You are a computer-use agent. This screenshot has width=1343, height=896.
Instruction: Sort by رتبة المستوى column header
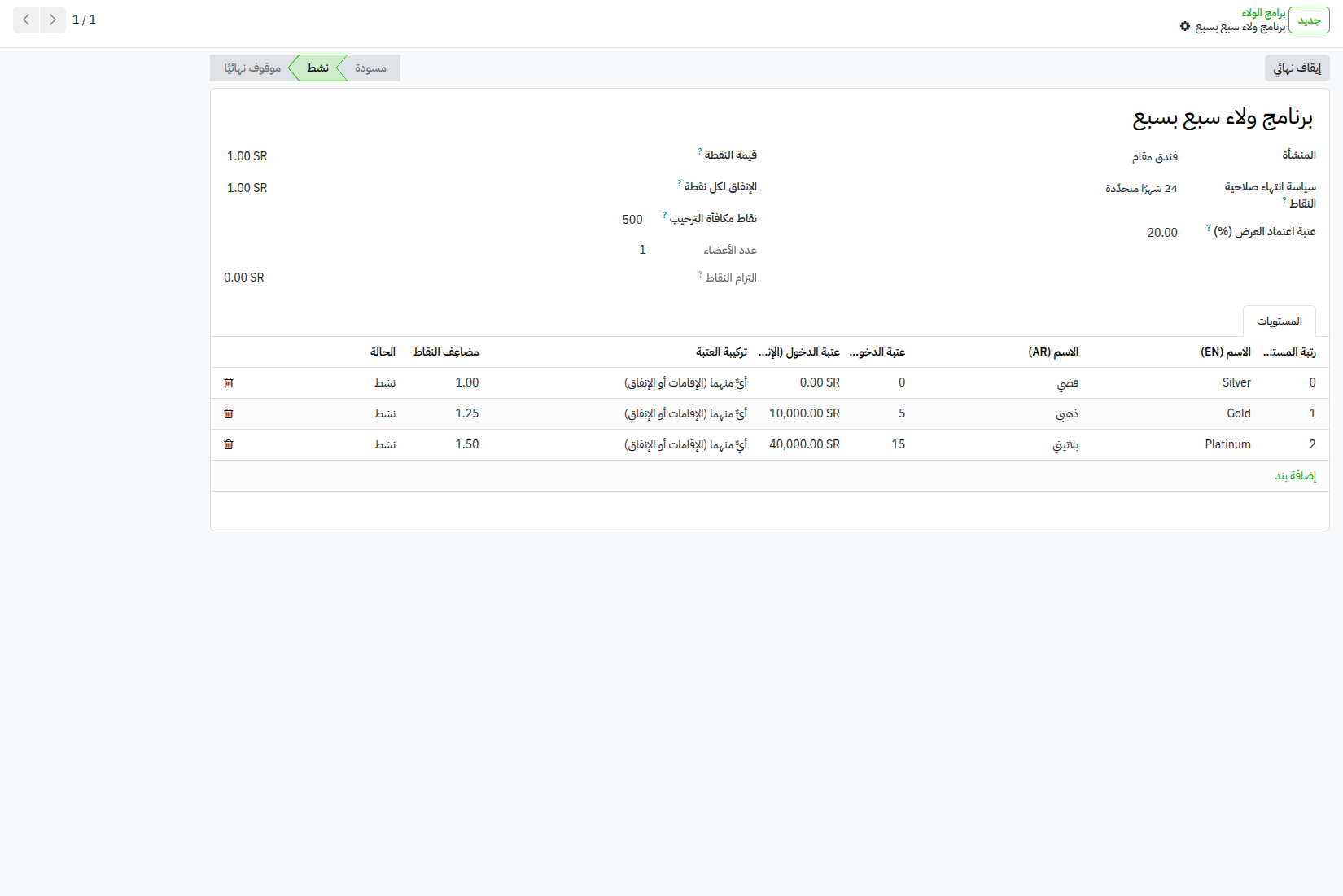pyautogui.click(x=1289, y=352)
